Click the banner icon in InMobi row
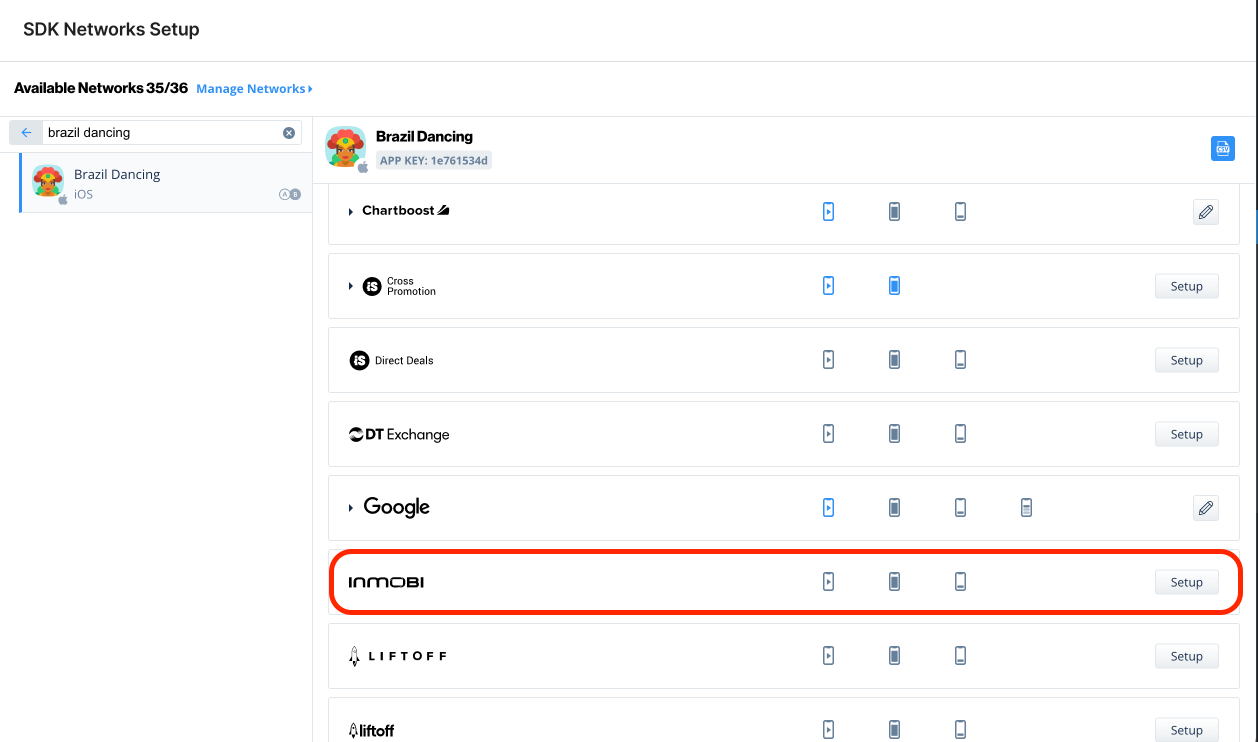1258x742 pixels. 960,582
